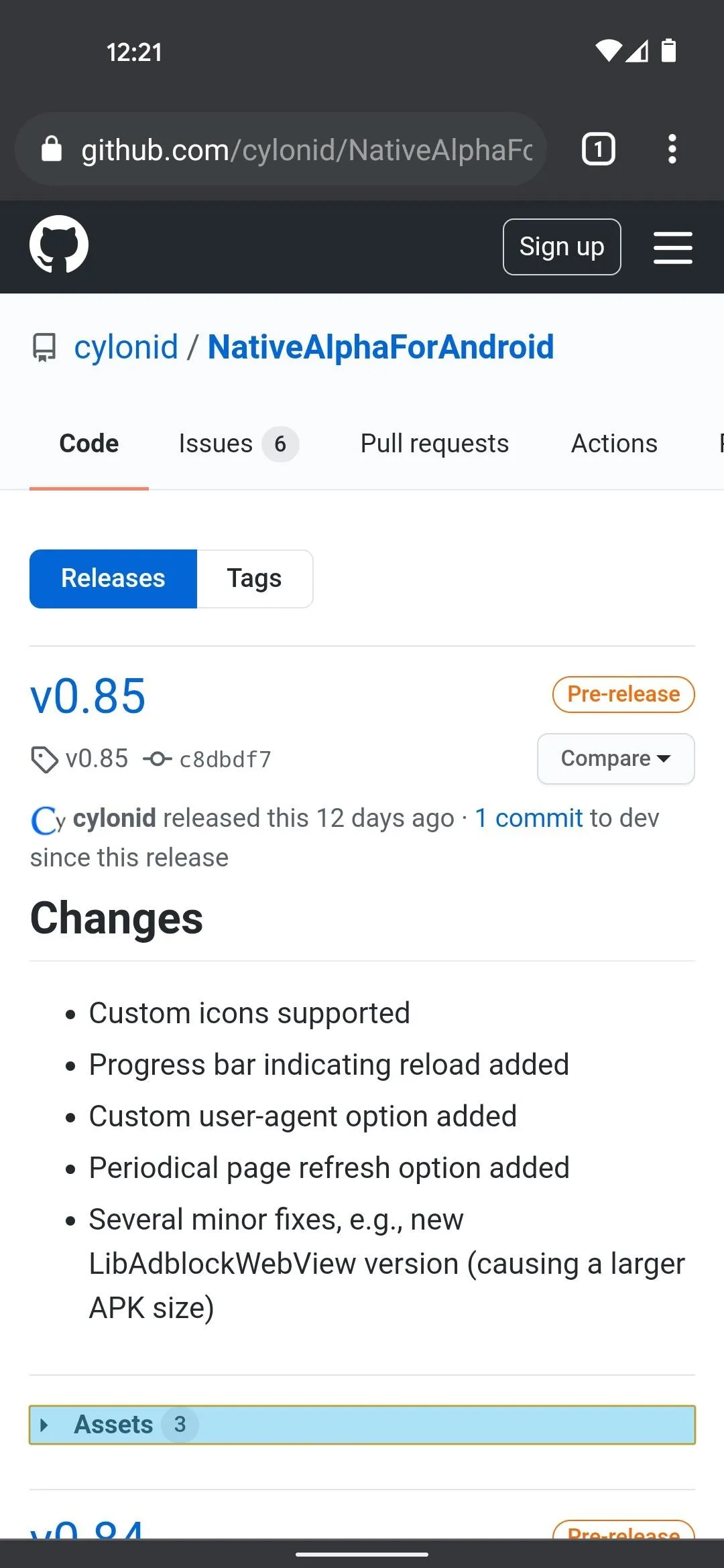Open the Pull requests tab

[x=434, y=444]
